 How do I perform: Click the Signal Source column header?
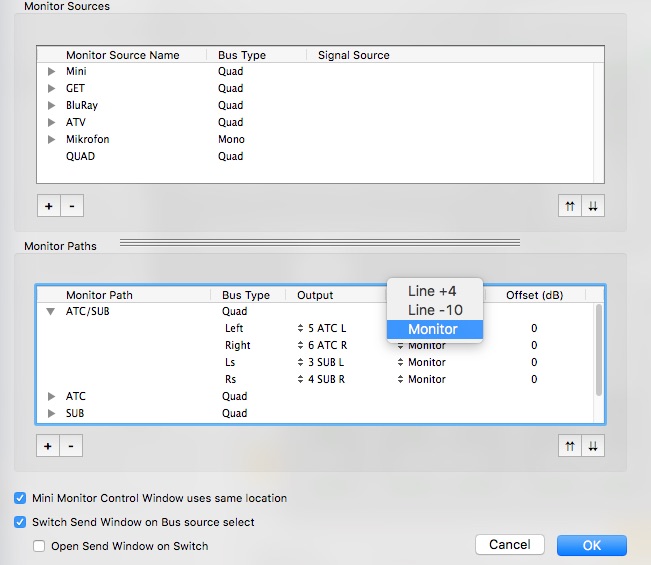click(x=354, y=55)
